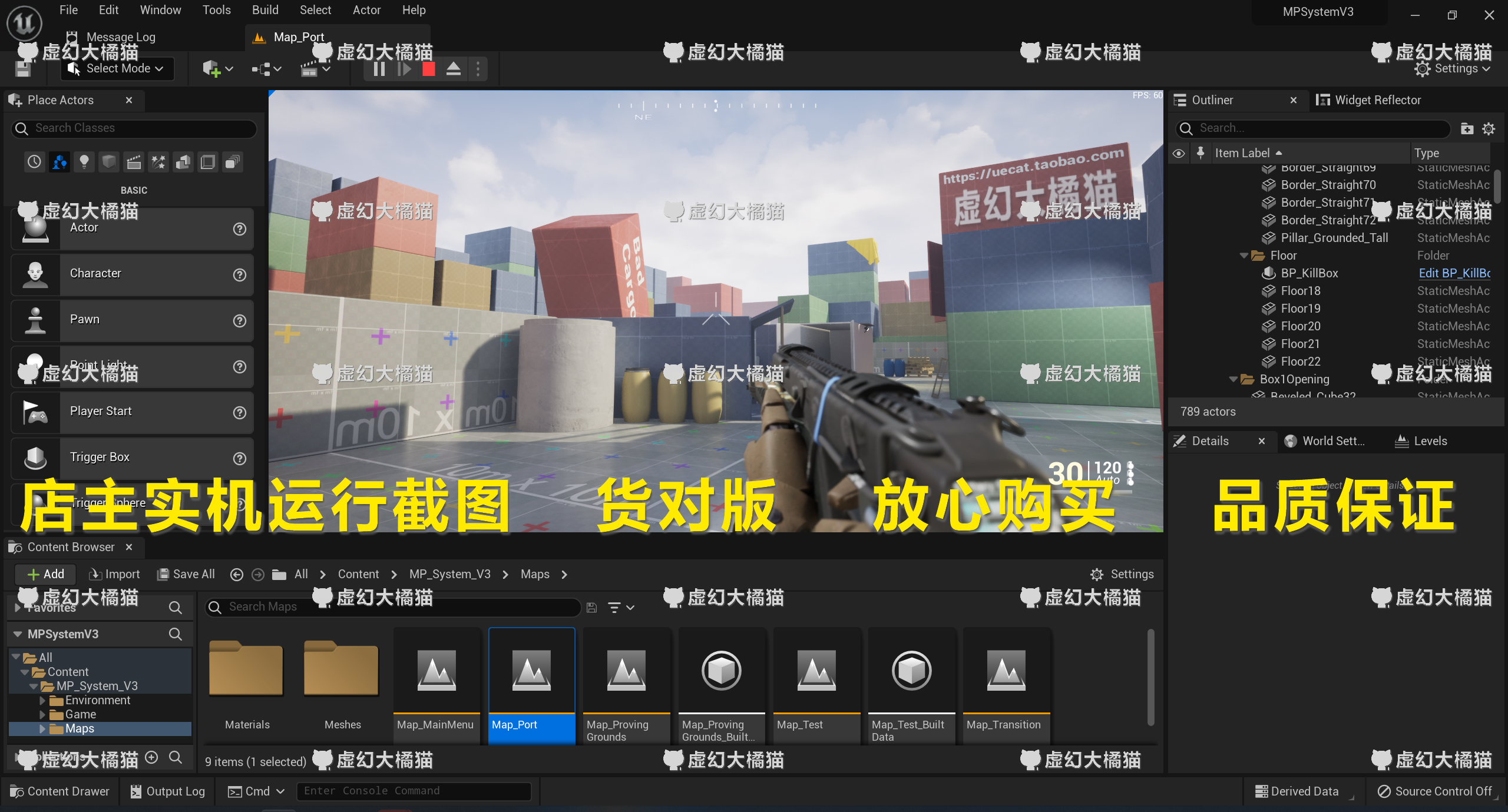Open help for Trigger Box
The width and height of the screenshot is (1508, 812).
(x=239, y=458)
